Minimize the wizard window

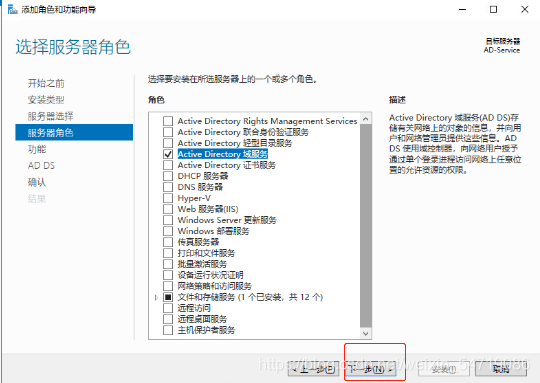pos(463,9)
